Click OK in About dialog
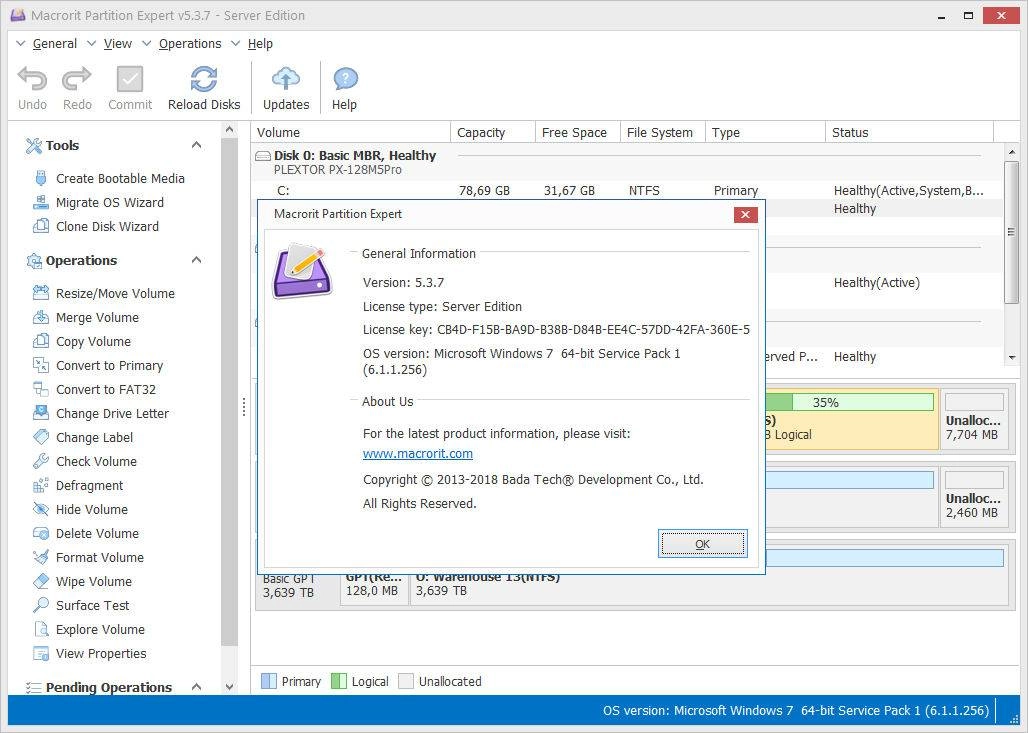This screenshot has height=733, width=1028. pyautogui.click(x=702, y=544)
